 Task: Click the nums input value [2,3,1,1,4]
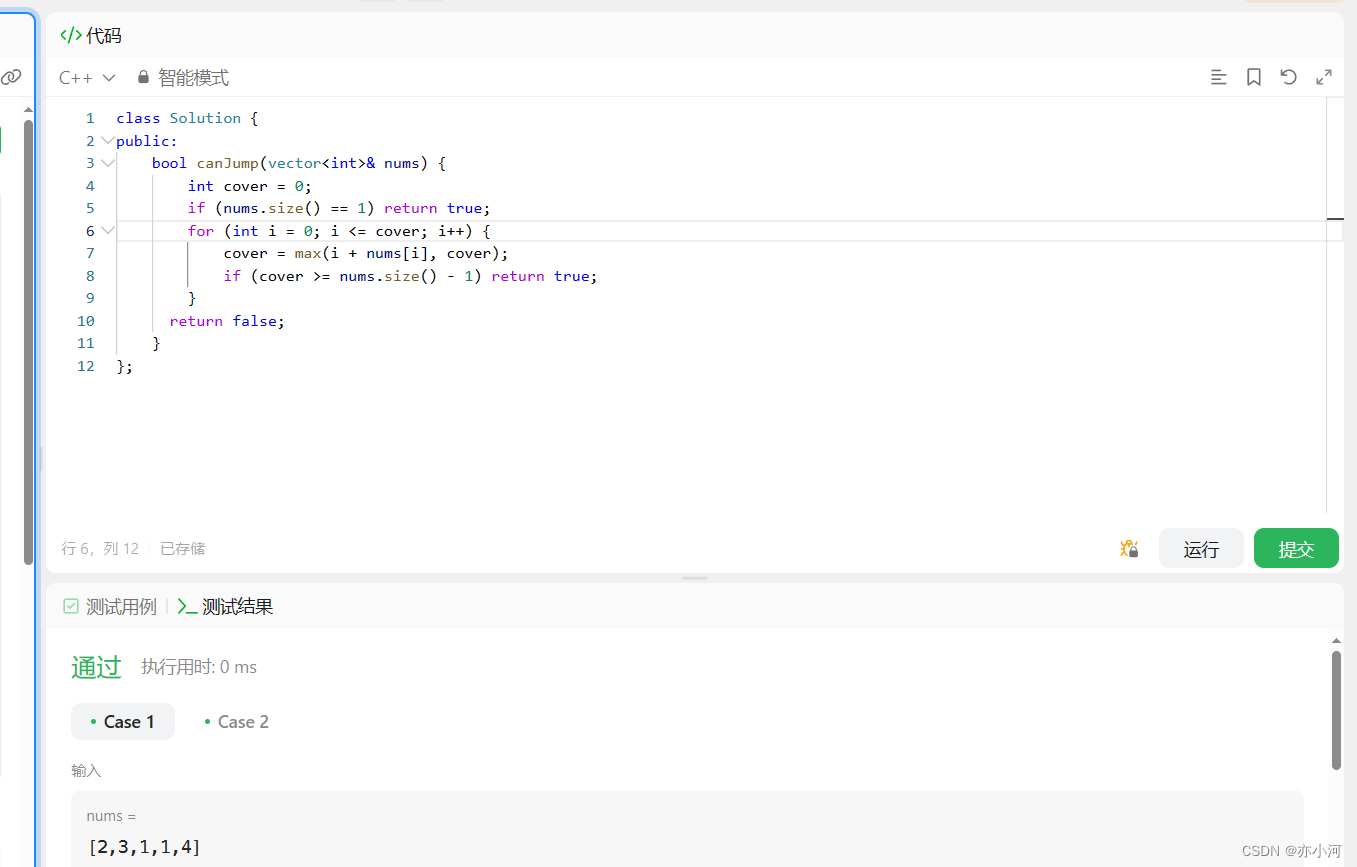click(144, 847)
